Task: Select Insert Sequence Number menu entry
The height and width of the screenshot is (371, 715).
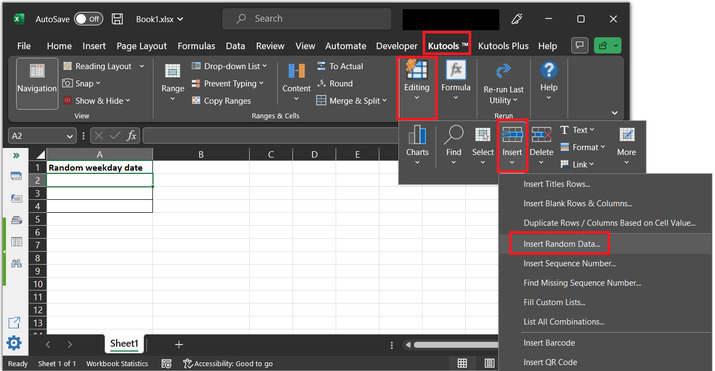Action: (570, 263)
